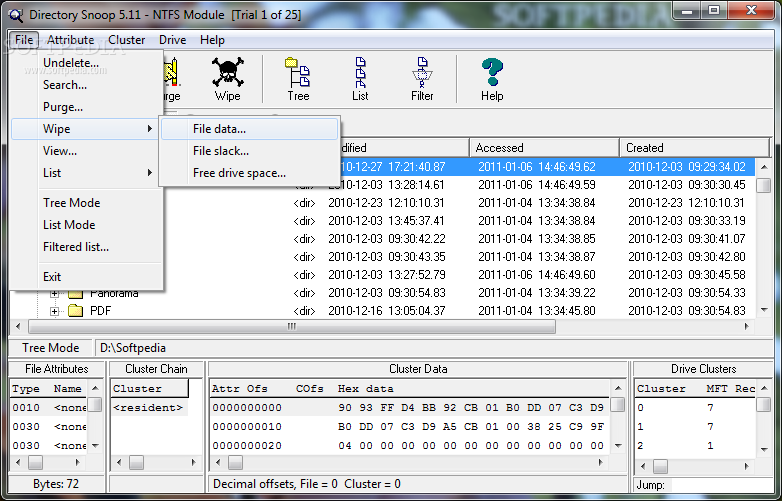This screenshot has width=782, height=501.
Task: Sort by Accessed column header
Action: point(544,148)
